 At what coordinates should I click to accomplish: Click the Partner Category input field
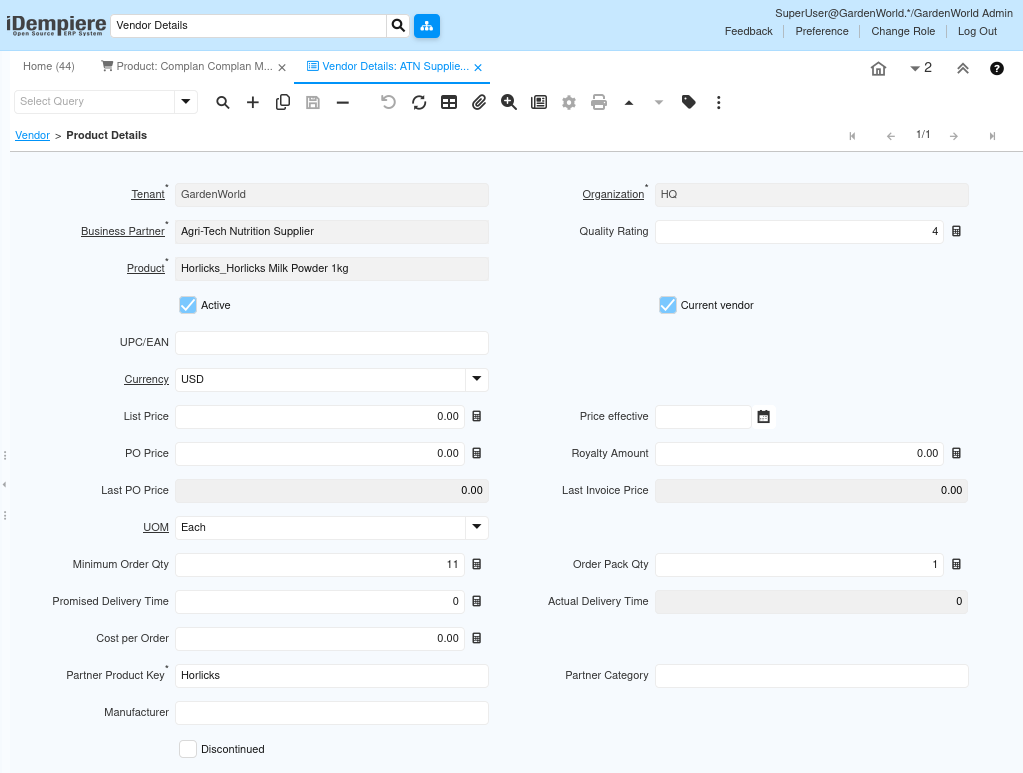tap(811, 676)
